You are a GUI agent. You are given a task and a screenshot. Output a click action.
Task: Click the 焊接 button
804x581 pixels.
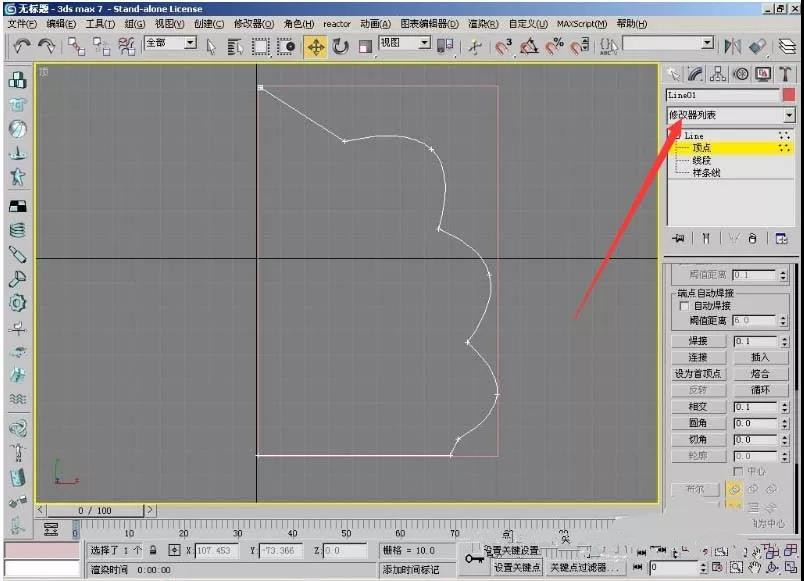point(698,341)
